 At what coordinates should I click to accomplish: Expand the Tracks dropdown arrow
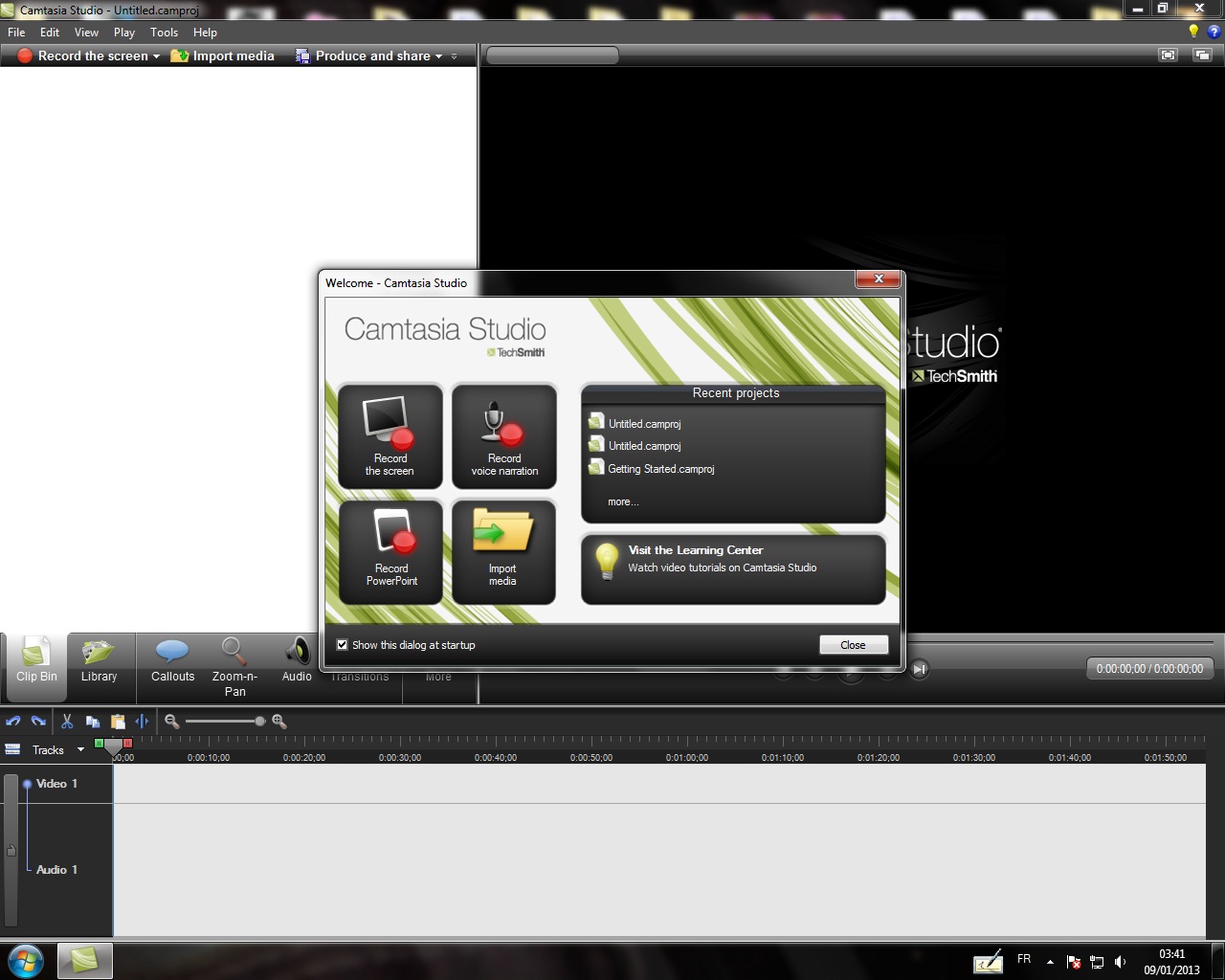tap(80, 749)
